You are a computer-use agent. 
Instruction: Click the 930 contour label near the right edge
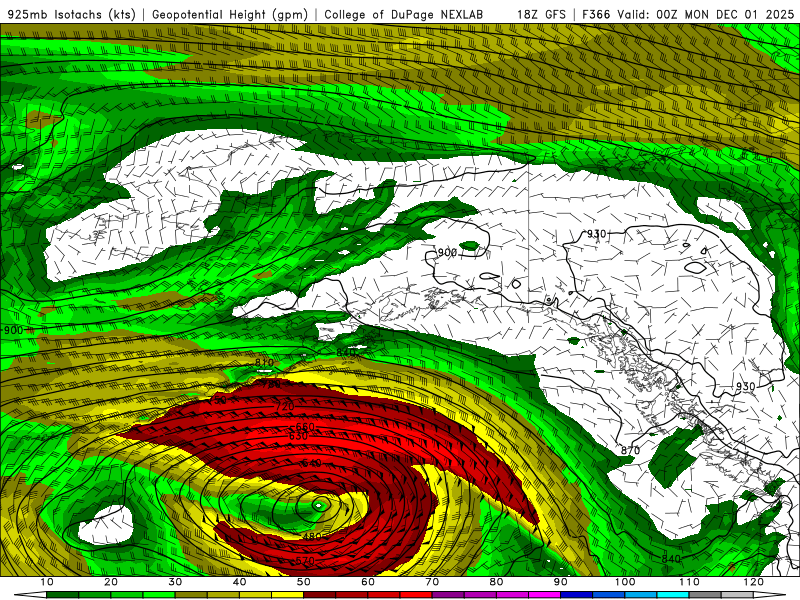(745, 386)
